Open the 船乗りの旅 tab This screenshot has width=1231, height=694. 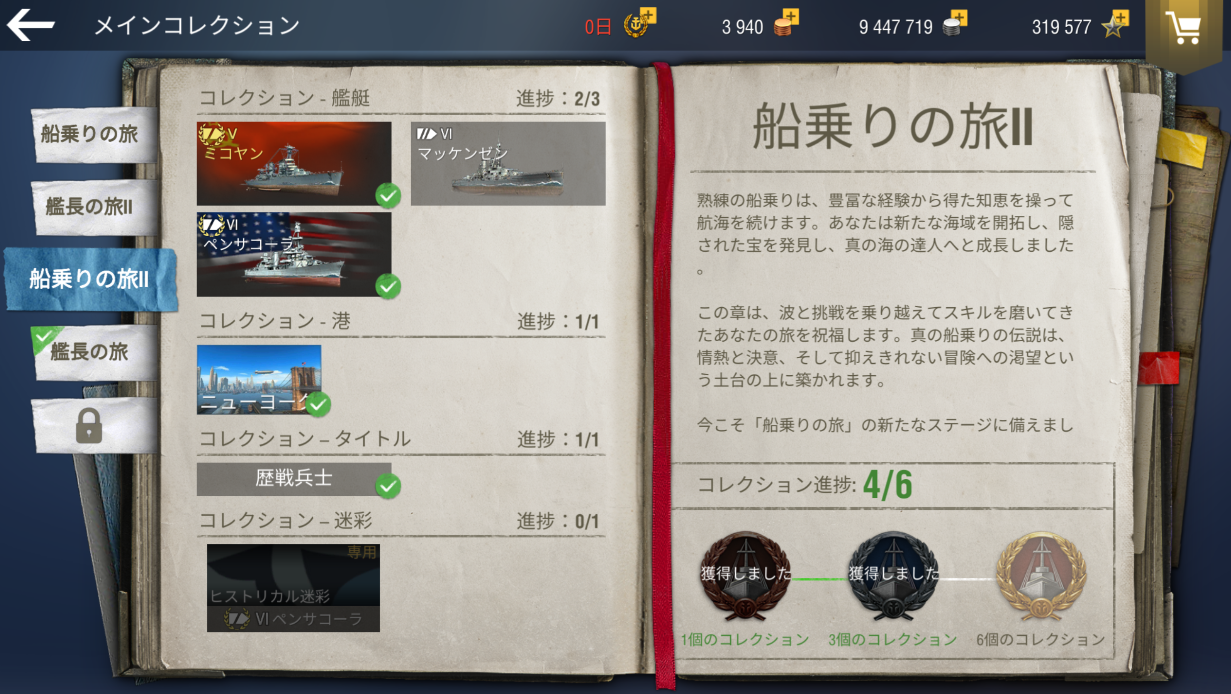(x=91, y=134)
